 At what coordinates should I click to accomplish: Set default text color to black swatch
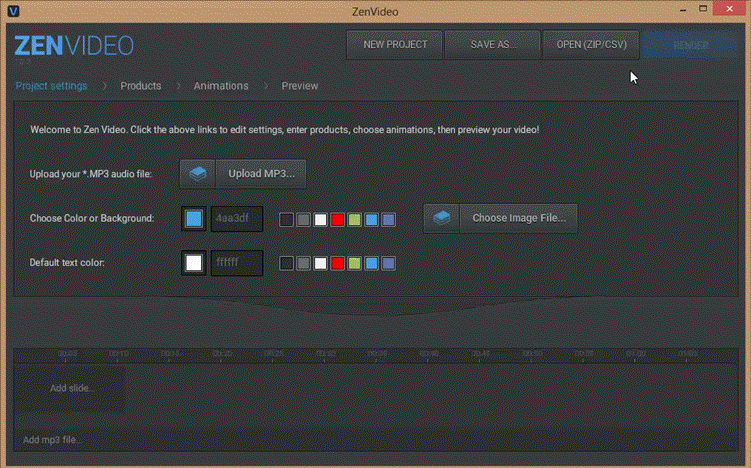coord(286,263)
